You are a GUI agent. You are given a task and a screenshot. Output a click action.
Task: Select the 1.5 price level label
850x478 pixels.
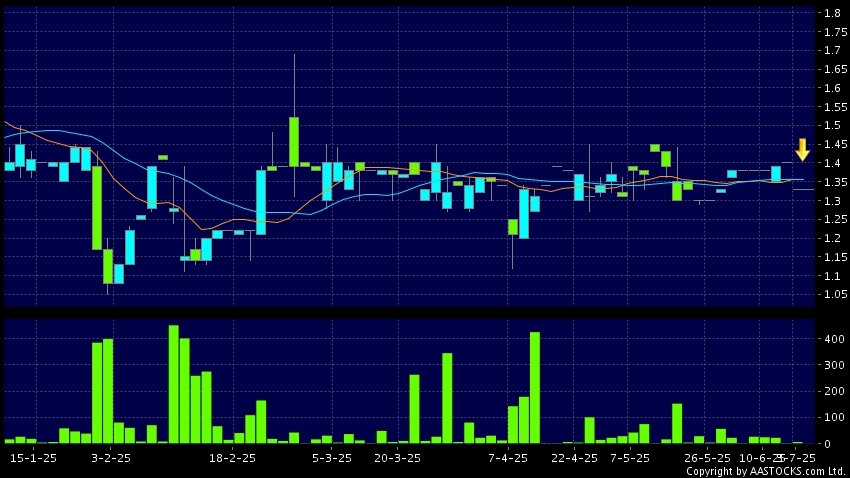(833, 125)
